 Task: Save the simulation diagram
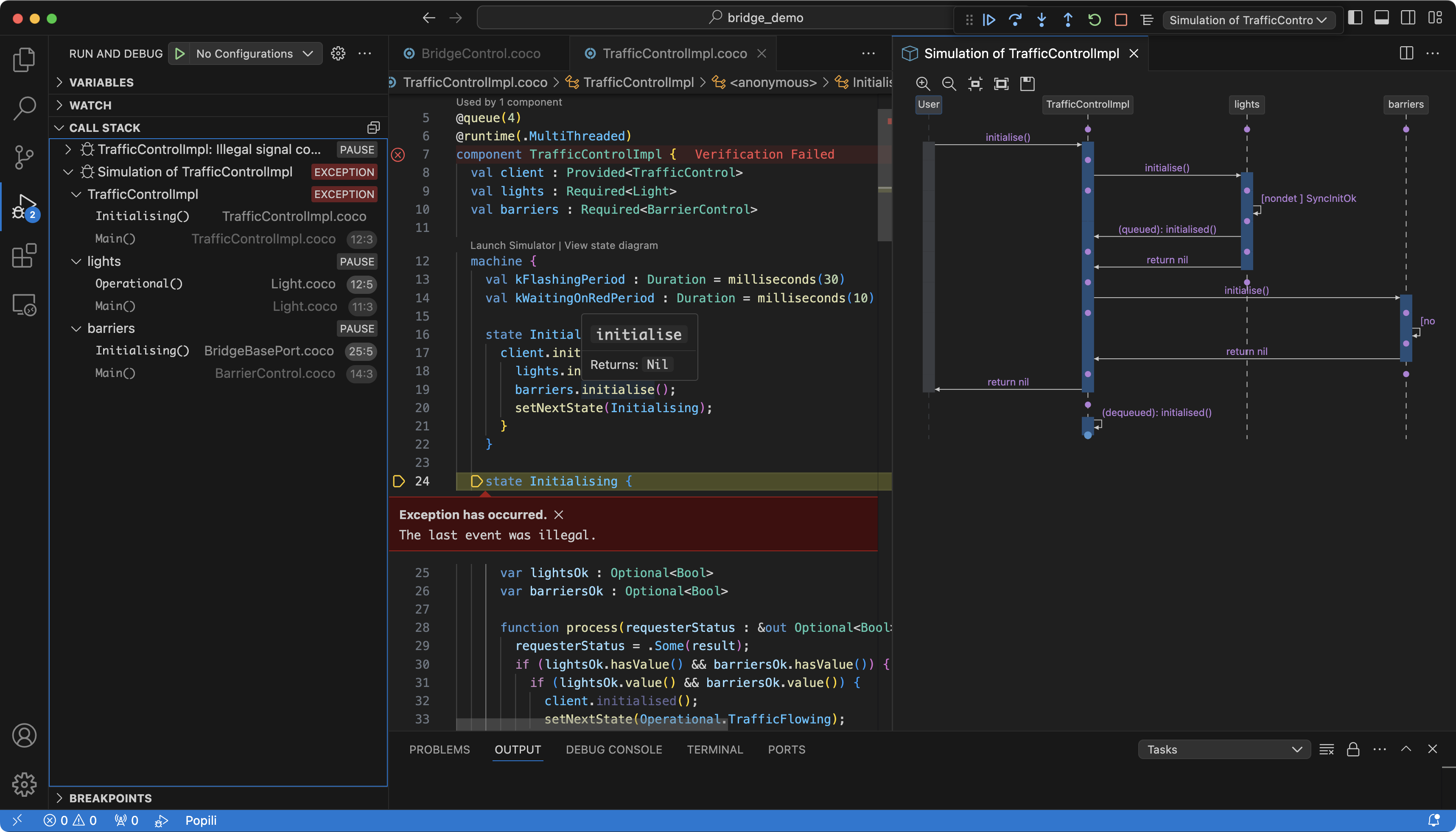[1027, 84]
